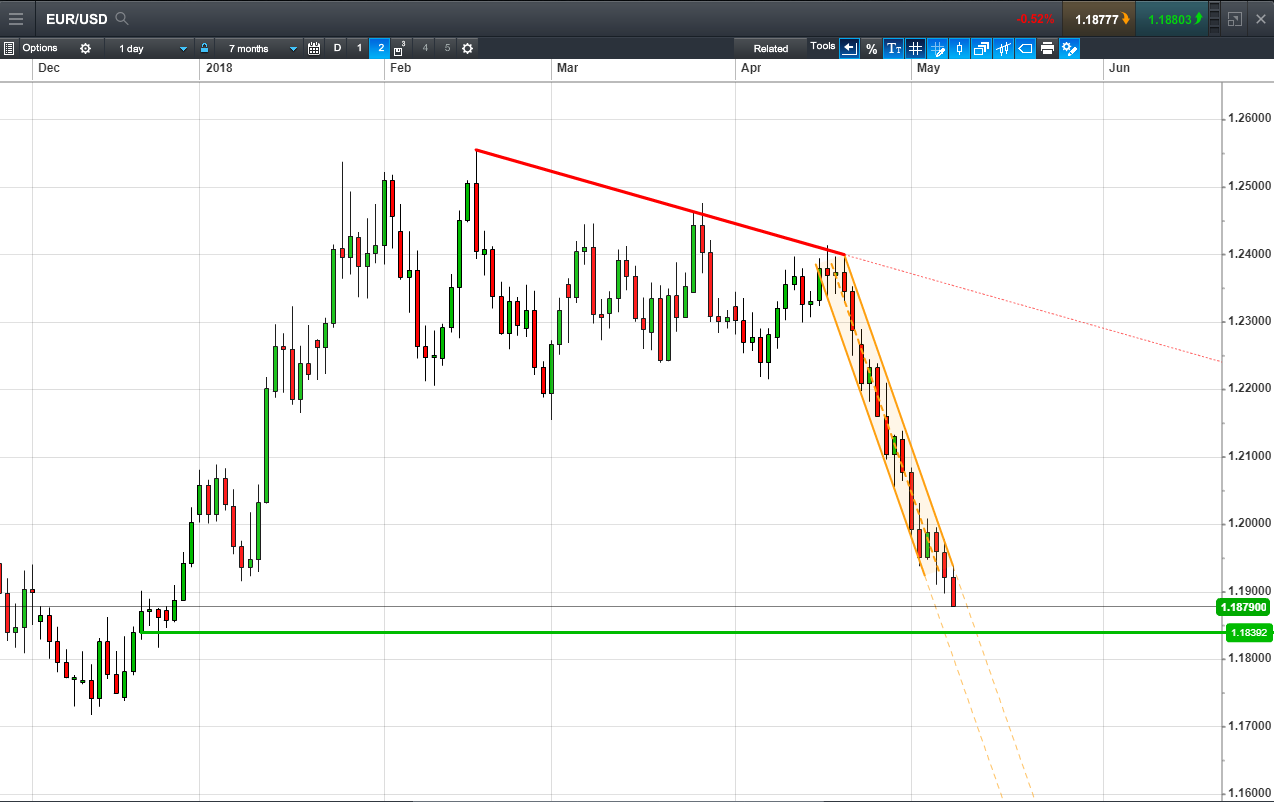Screen dimensions: 1274x802
Task: Click the Feb label on time axis
Action: (x=401, y=68)
